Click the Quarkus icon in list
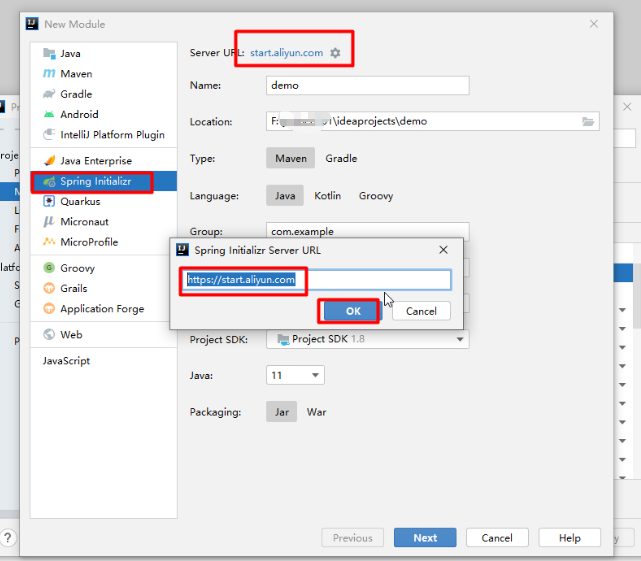 pos(49,202)
